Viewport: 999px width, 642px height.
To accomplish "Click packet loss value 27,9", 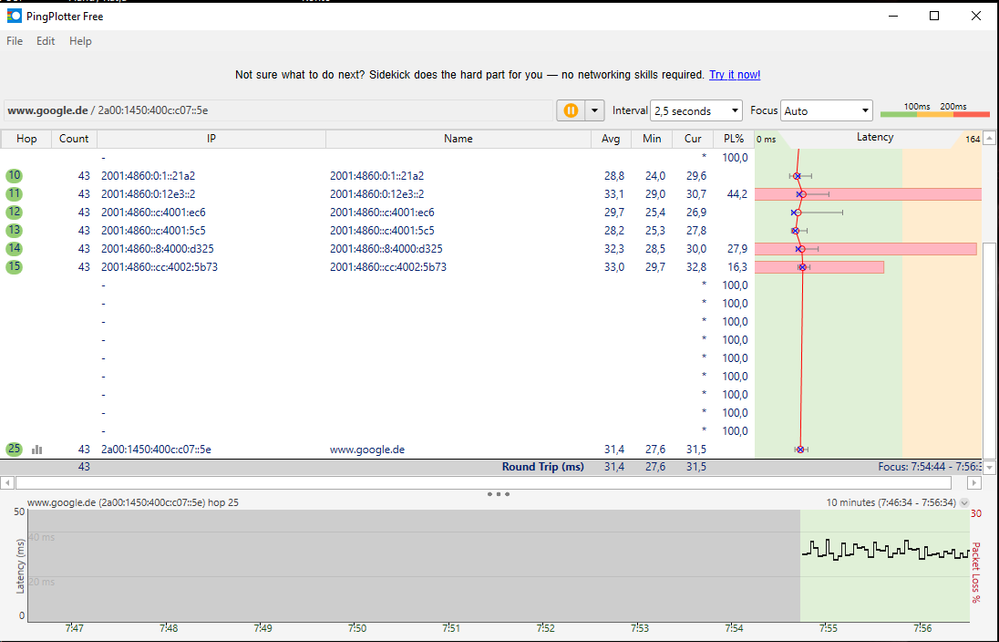I will [x=737, y=249].
